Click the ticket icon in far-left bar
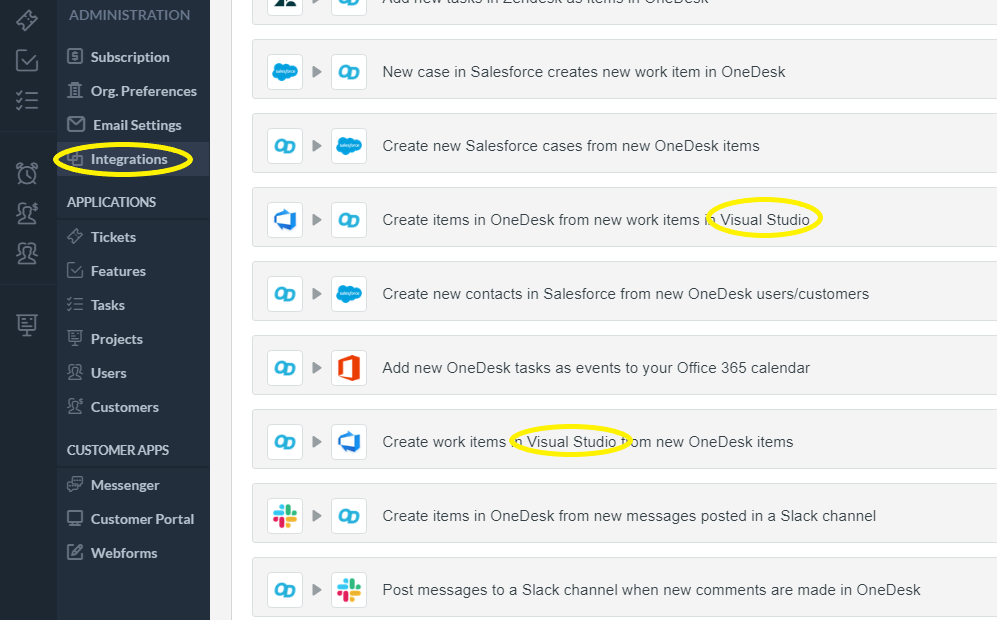The height and width of the screenshot is (620, 997). pyautogui.click(x=27, y=20)
